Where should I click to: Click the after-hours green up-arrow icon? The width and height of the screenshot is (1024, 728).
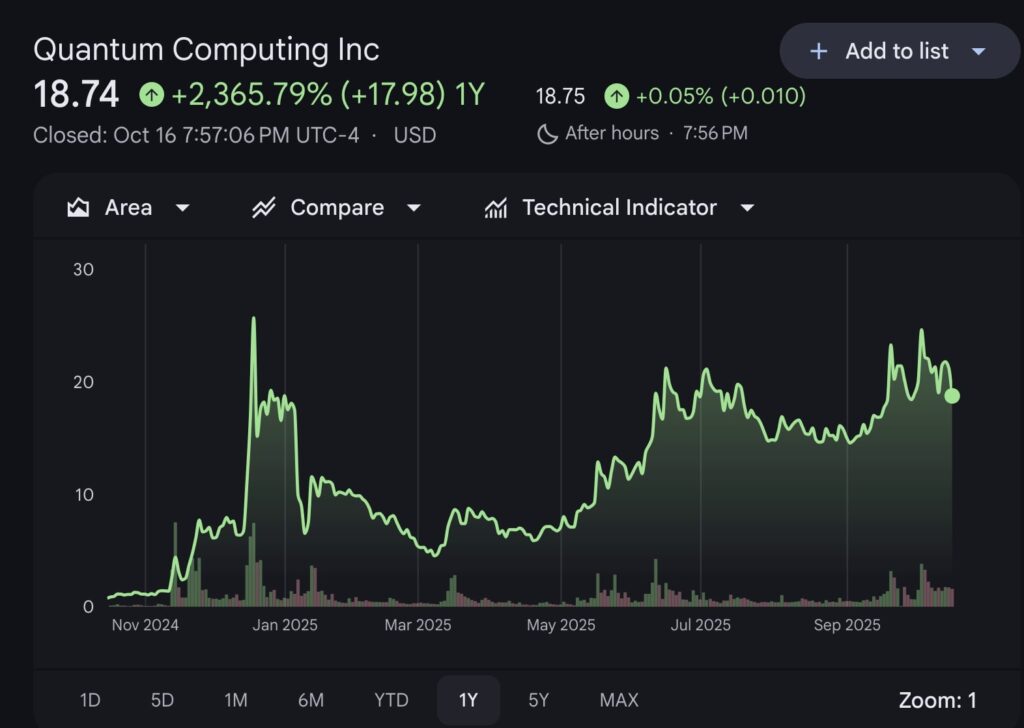tap(616, 96)
